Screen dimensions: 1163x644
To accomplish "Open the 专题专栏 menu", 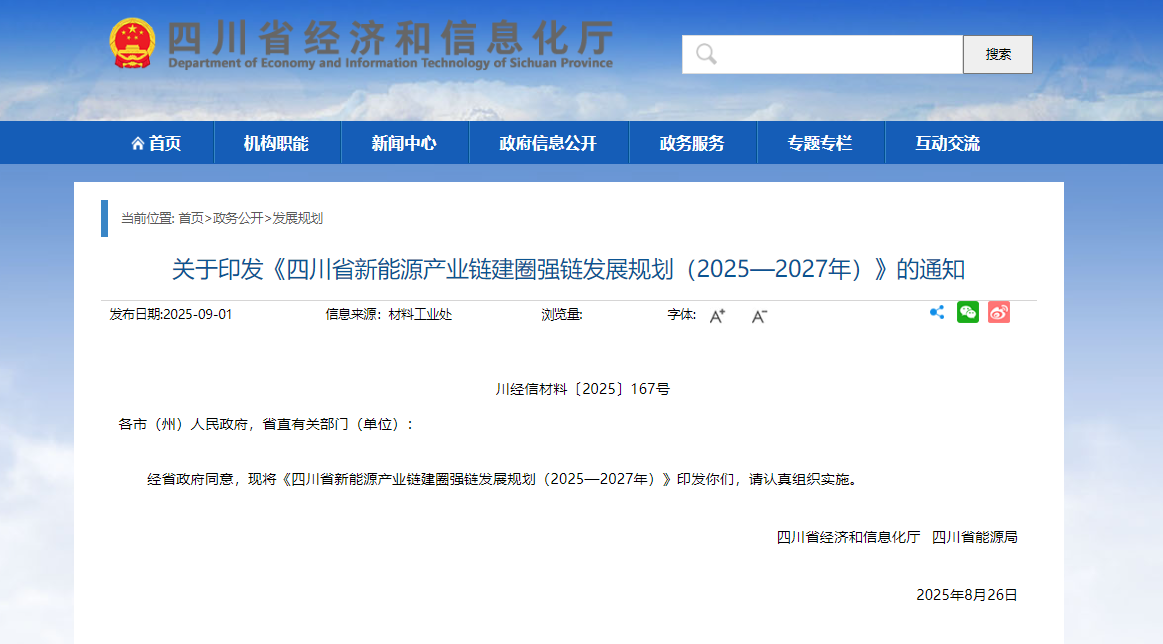I will coord(821,142).
